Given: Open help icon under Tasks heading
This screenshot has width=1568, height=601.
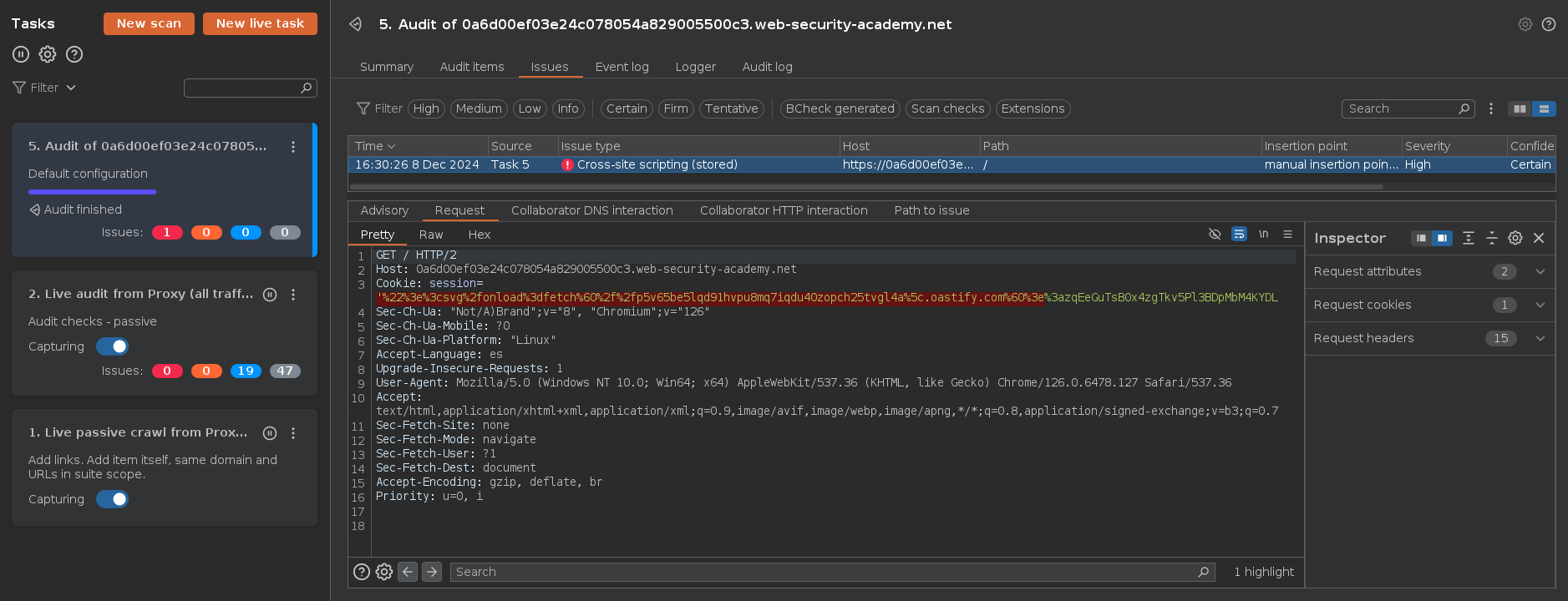Looking at the screenshot, I should (x=74, y=54).
